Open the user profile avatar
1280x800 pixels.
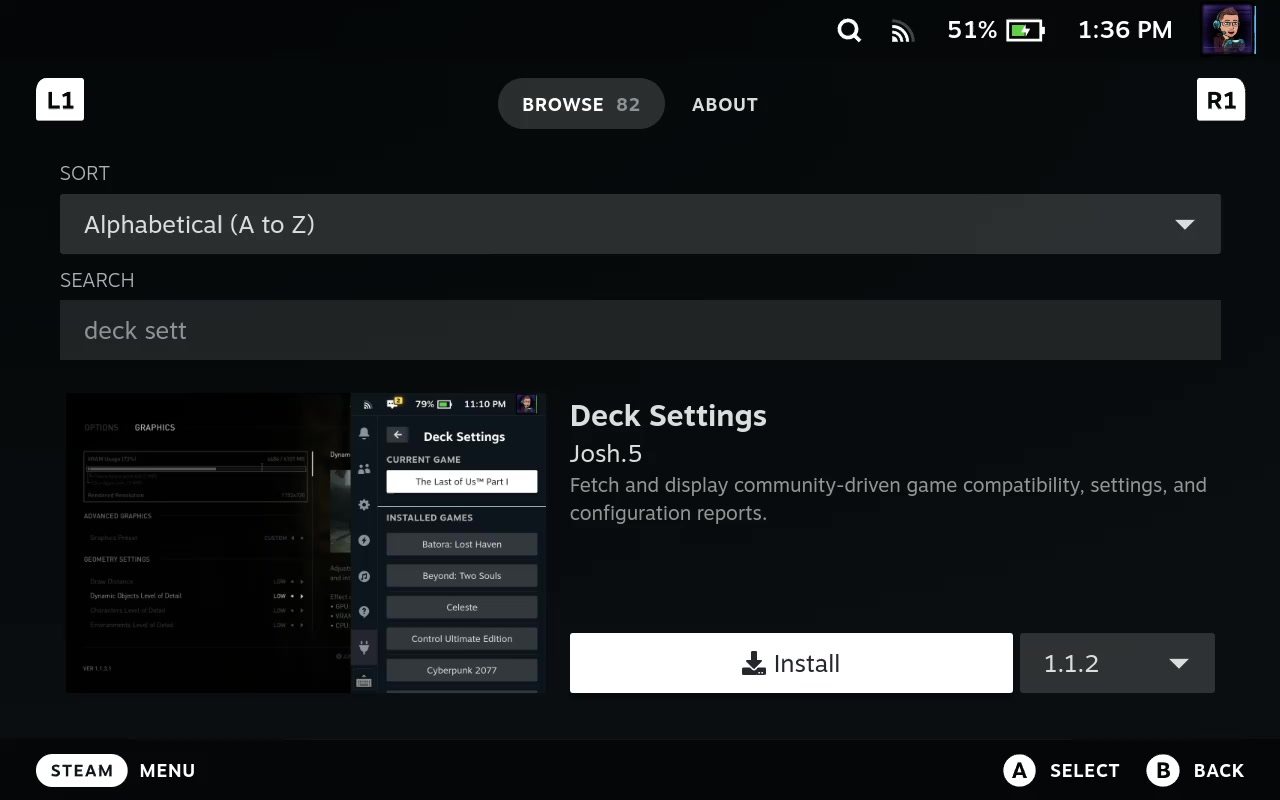click(1228, 30)
